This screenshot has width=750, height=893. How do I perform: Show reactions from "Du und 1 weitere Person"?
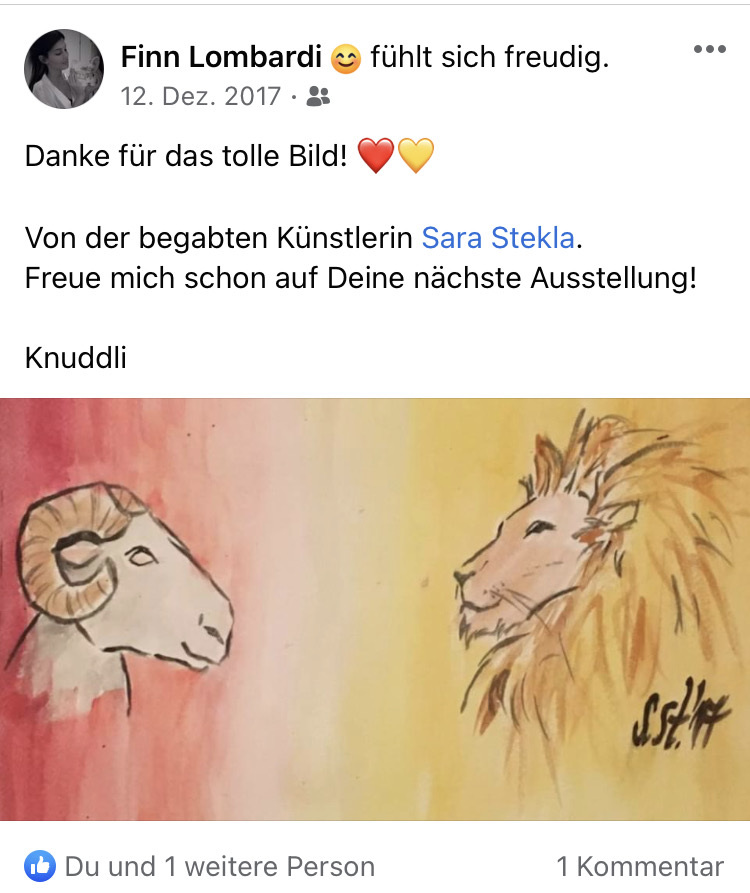(x=220, y=867)
